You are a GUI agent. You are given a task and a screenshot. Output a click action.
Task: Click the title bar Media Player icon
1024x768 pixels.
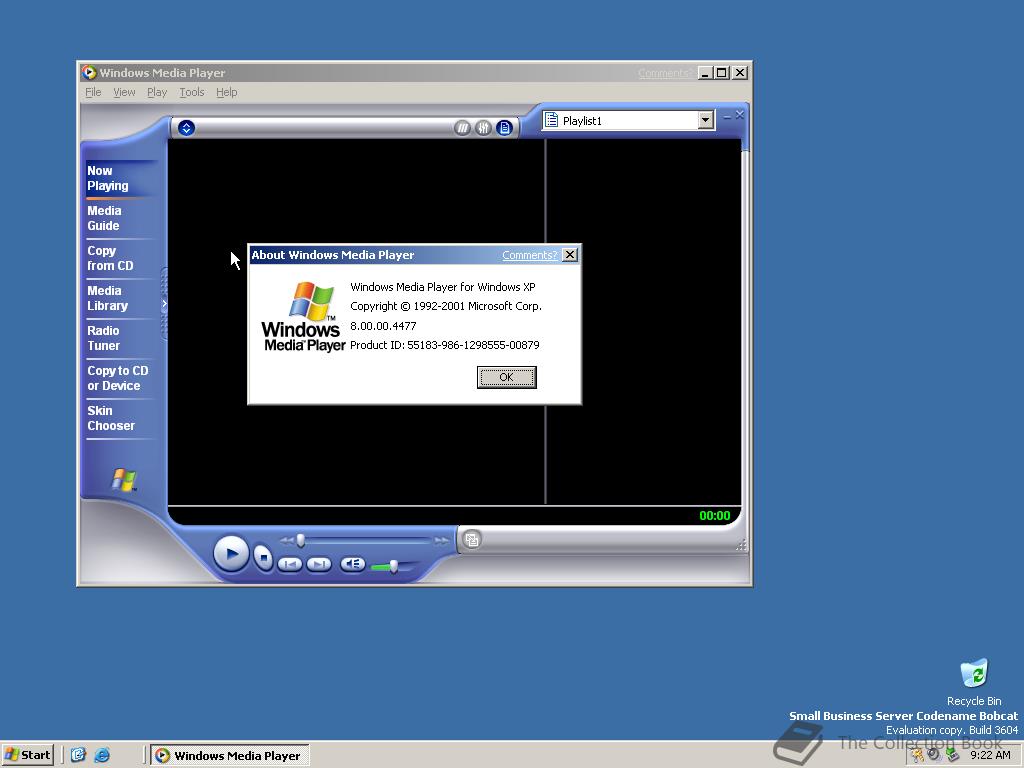point(89,72)
